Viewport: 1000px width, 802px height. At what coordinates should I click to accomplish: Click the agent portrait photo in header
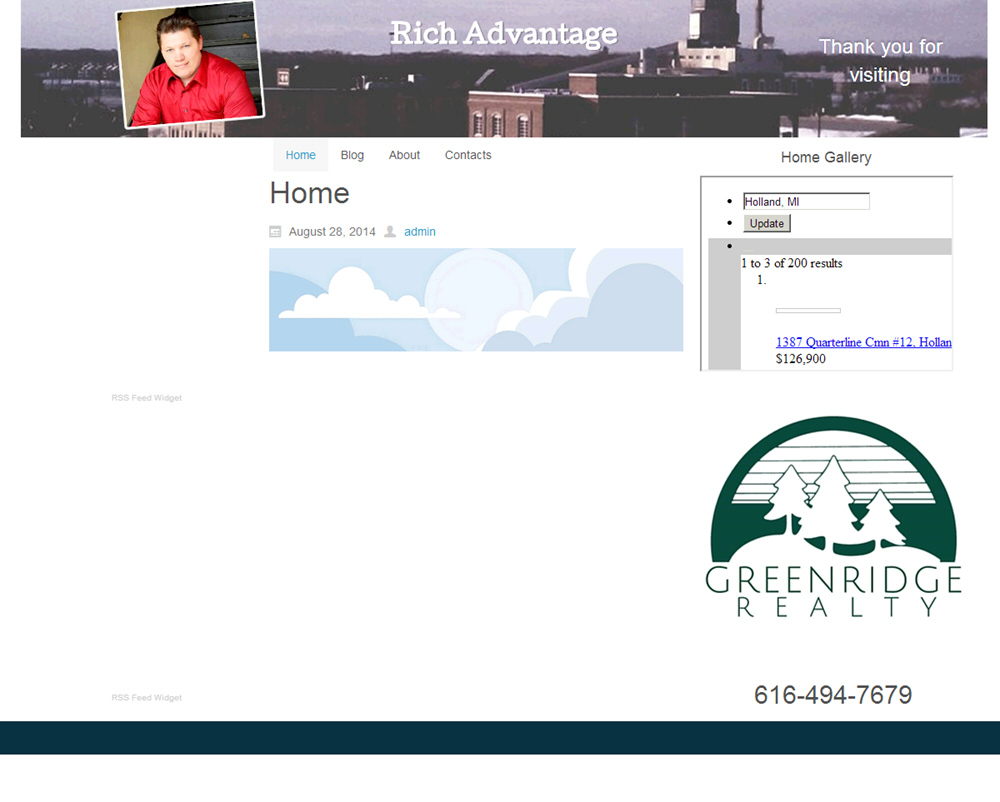tap(190, 64)
